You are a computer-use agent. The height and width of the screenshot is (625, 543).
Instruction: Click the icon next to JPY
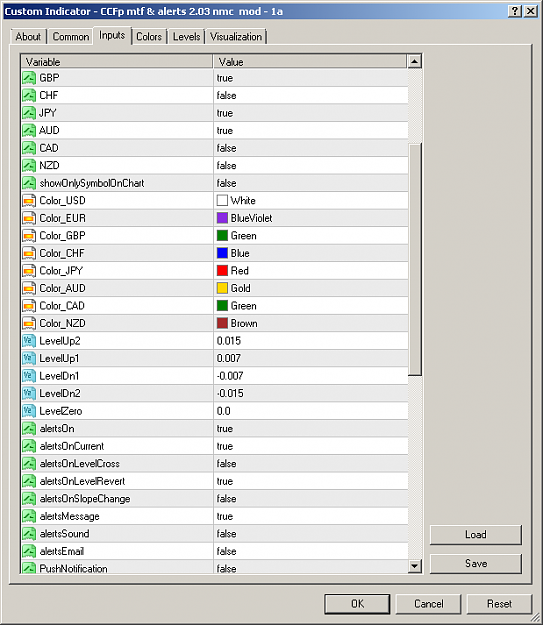click(x=29, y=113)
